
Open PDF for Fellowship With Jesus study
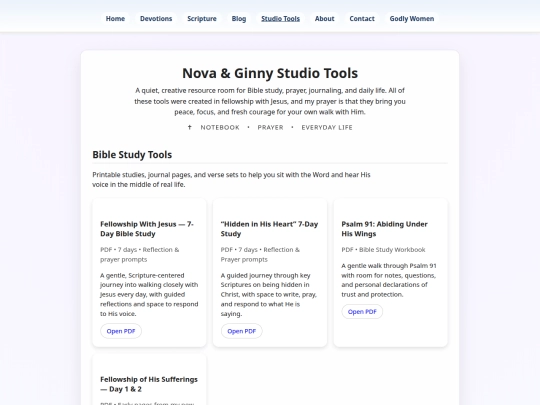[x=121, y=331]
